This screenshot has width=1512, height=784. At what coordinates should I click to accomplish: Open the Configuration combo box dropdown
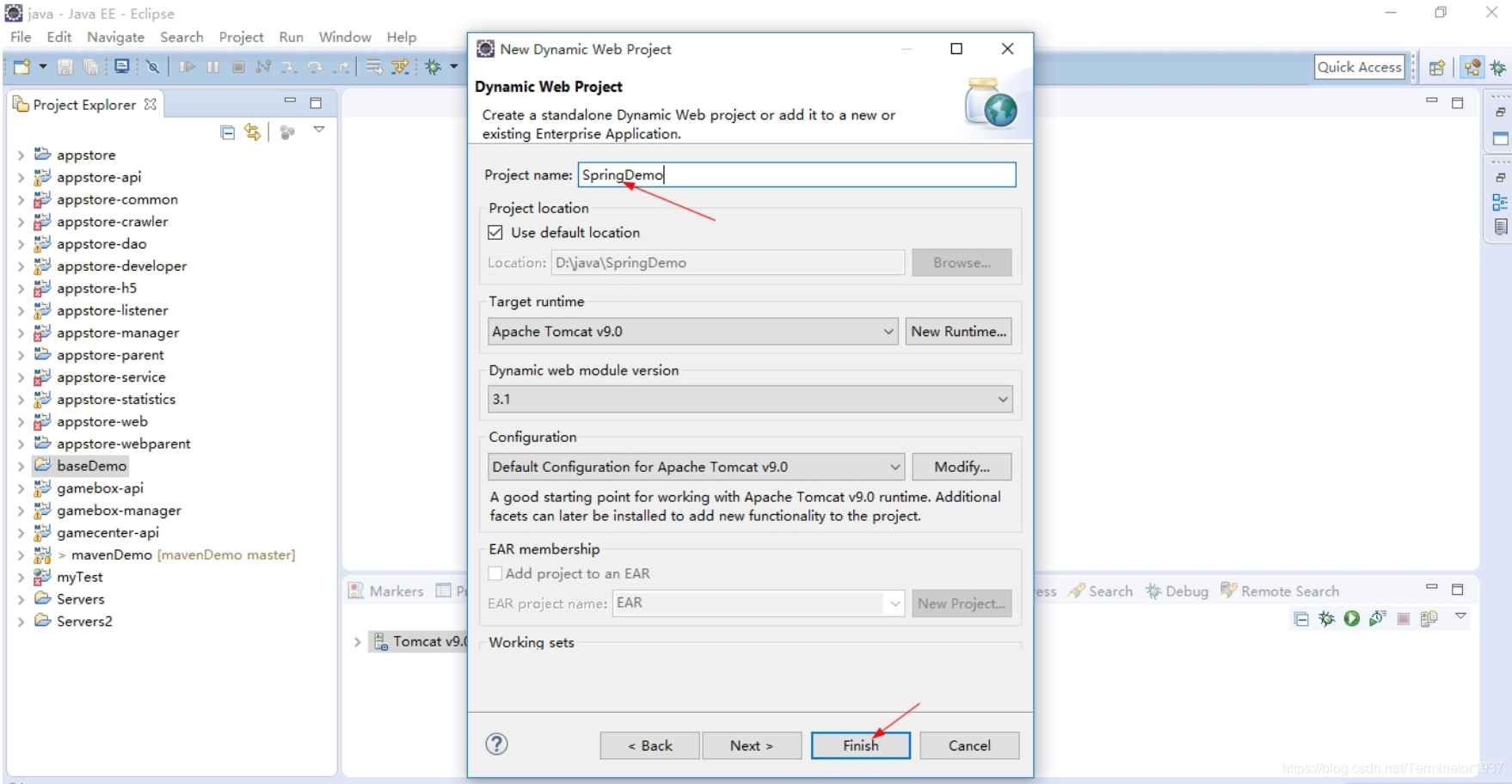point(895,467)
